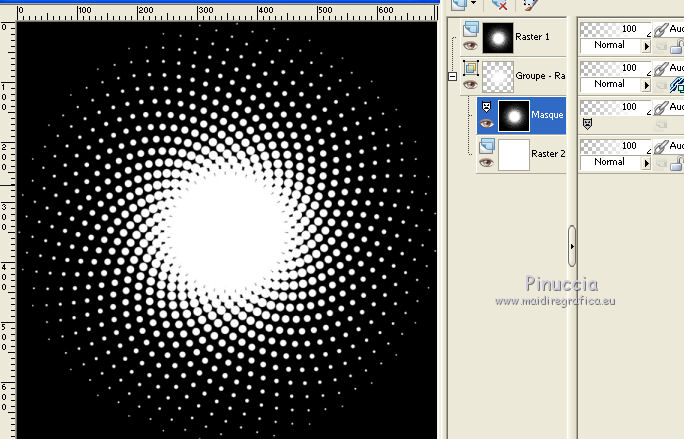Screen dimensions: 684x439
Task: Select the Groupe - Ra layer name
Action: coord(540,76)
